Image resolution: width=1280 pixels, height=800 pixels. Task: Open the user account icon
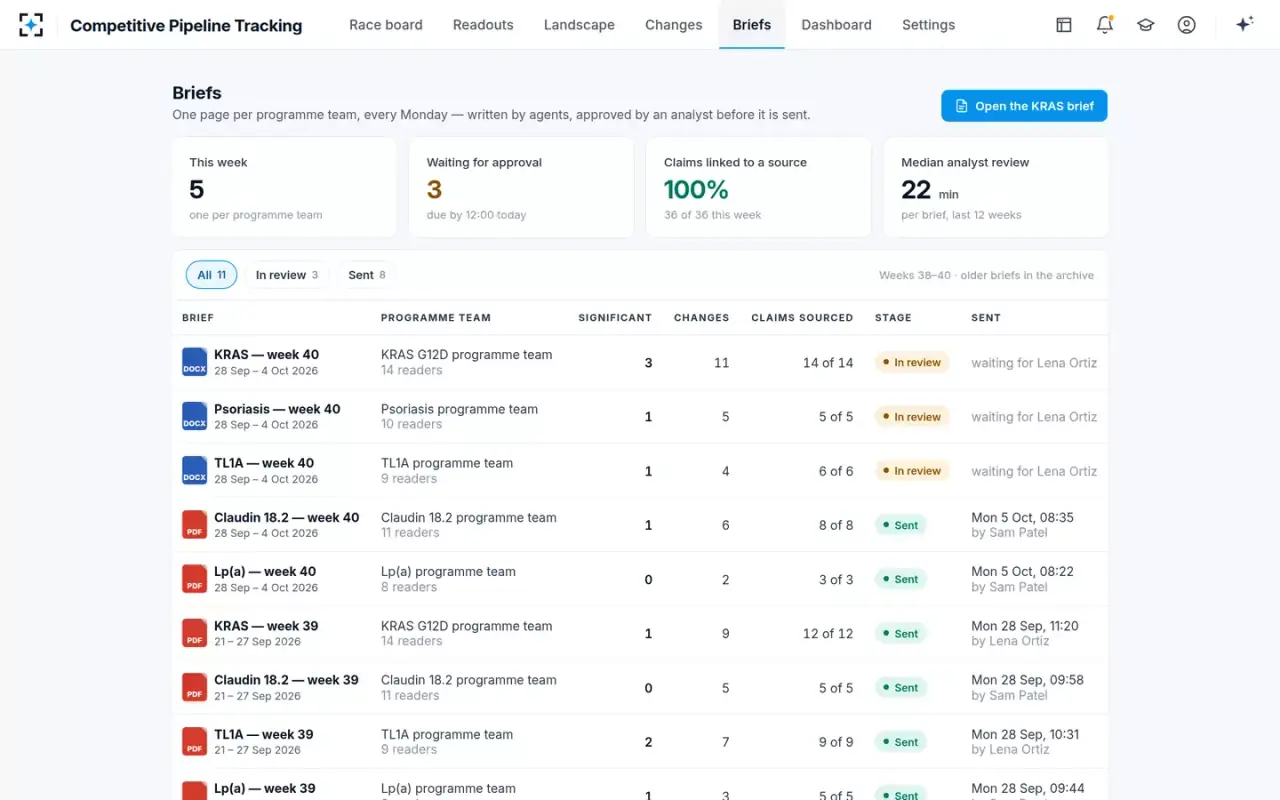click(x=1187, y=25)
